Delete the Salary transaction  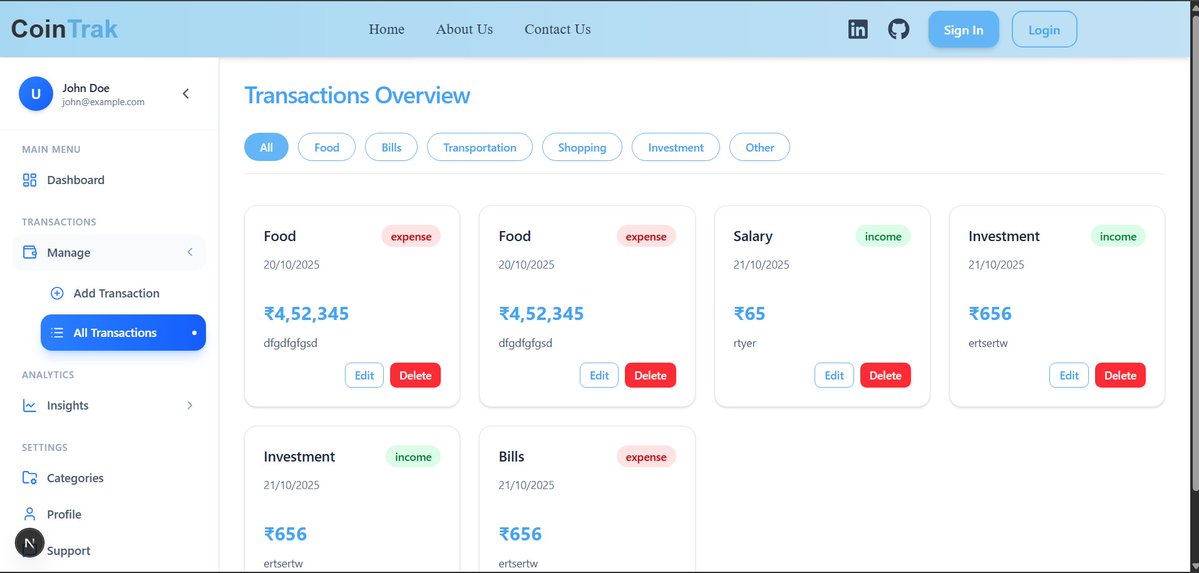pos(885,376)
